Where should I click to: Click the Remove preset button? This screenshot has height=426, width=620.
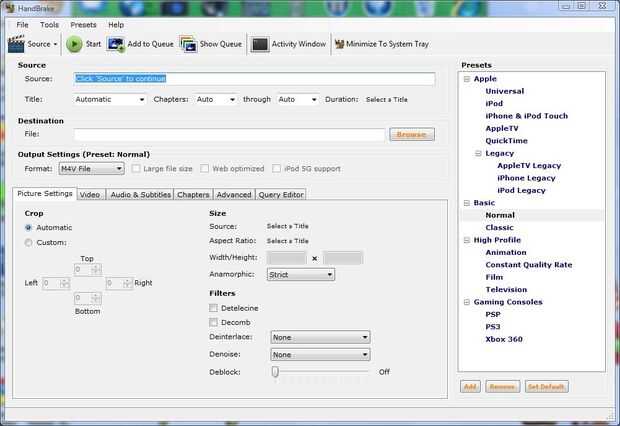pyautogui.click(x=502, y=386)
